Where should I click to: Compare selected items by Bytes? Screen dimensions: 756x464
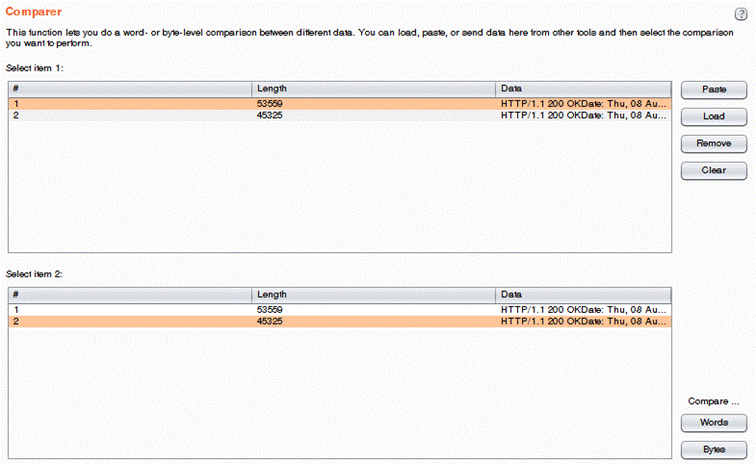[713, 449]
